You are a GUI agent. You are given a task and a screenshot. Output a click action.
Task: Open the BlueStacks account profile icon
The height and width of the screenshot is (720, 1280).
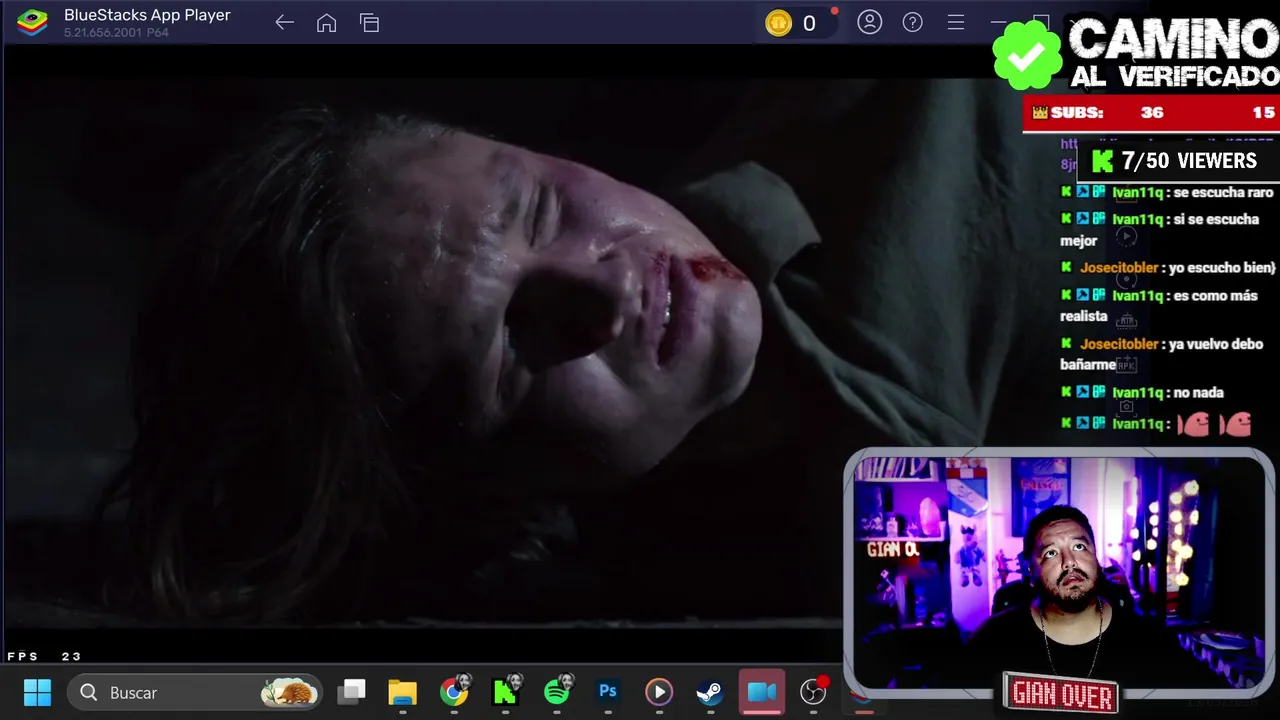click(870, 22)
